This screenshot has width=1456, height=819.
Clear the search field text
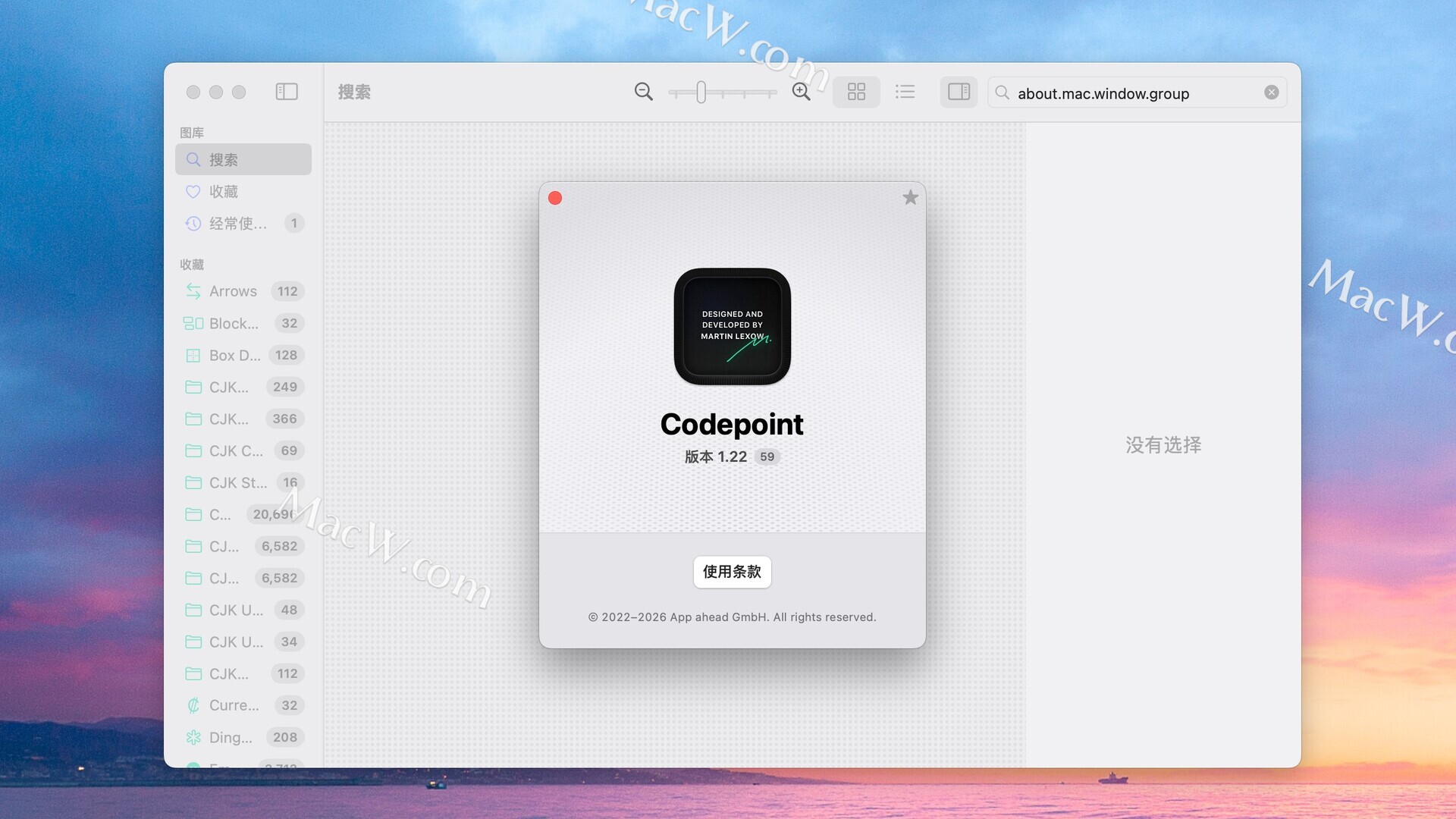click(1272, 93)
